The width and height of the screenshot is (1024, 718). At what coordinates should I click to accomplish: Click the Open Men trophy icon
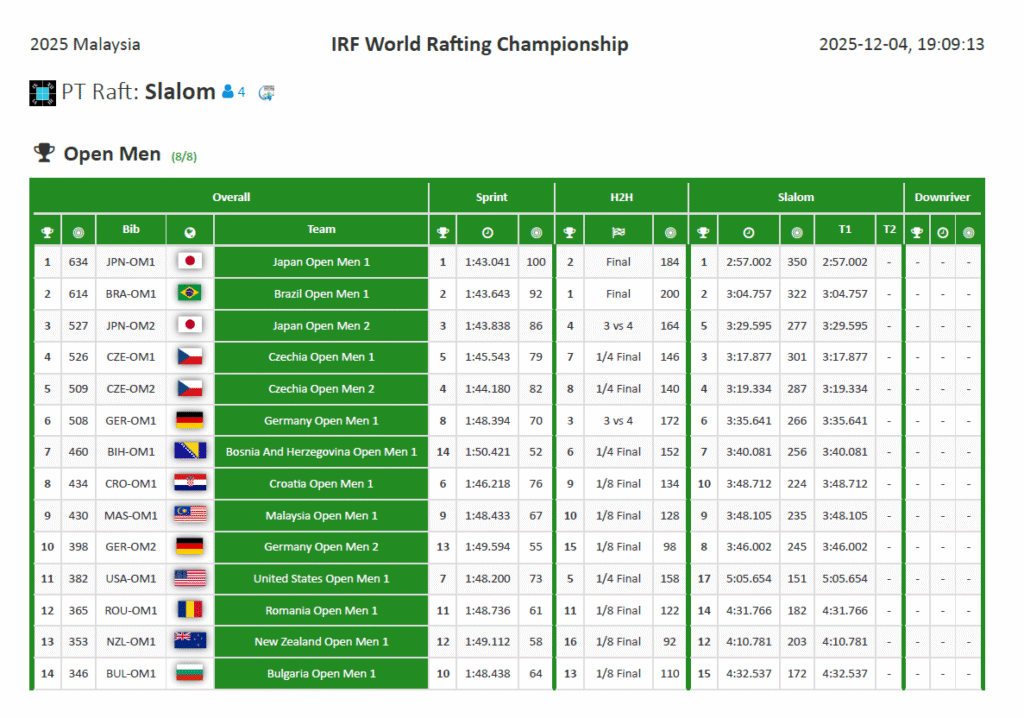[x=44, y=153]
